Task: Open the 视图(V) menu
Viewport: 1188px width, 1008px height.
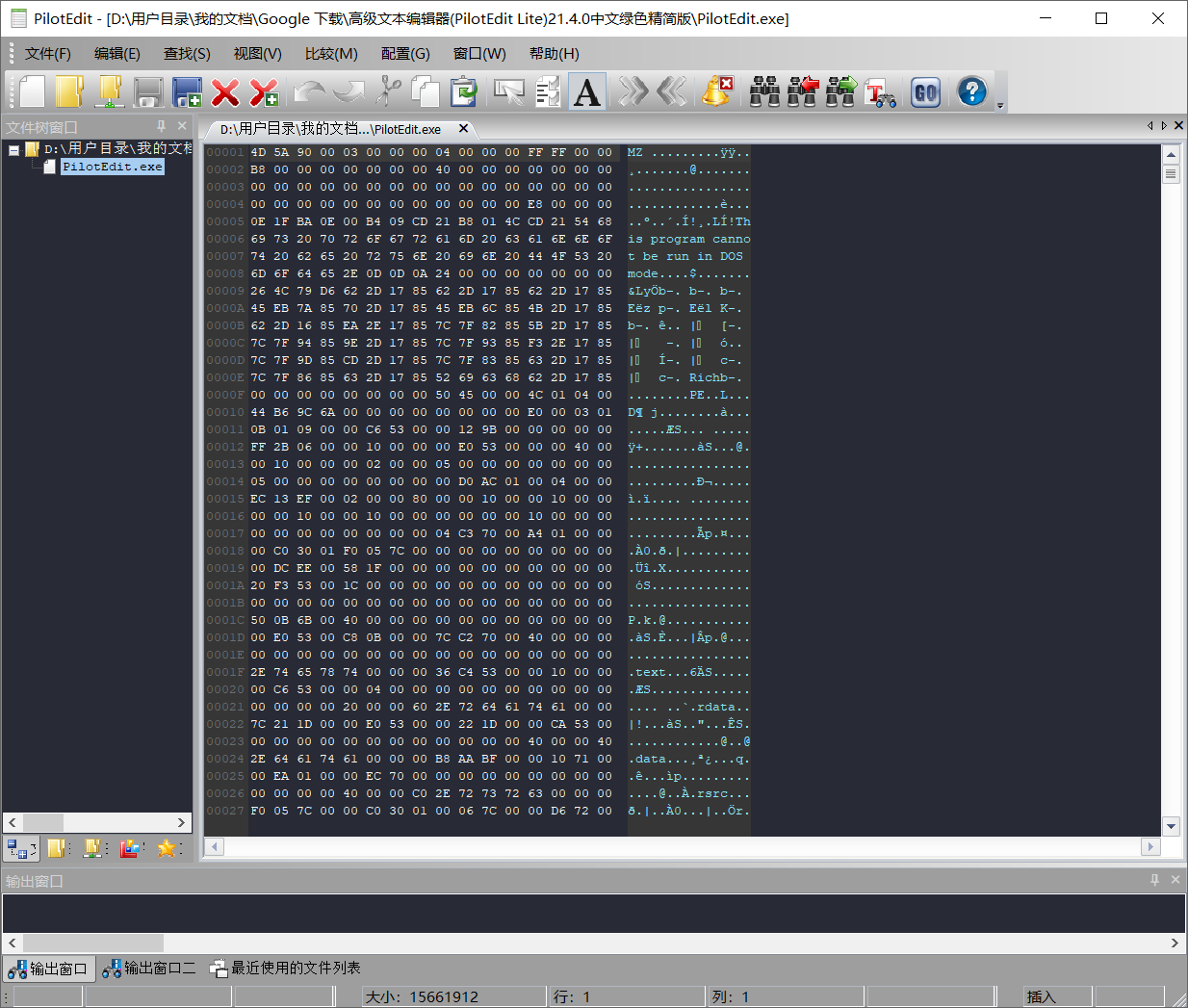Action: tap(258, 54)
